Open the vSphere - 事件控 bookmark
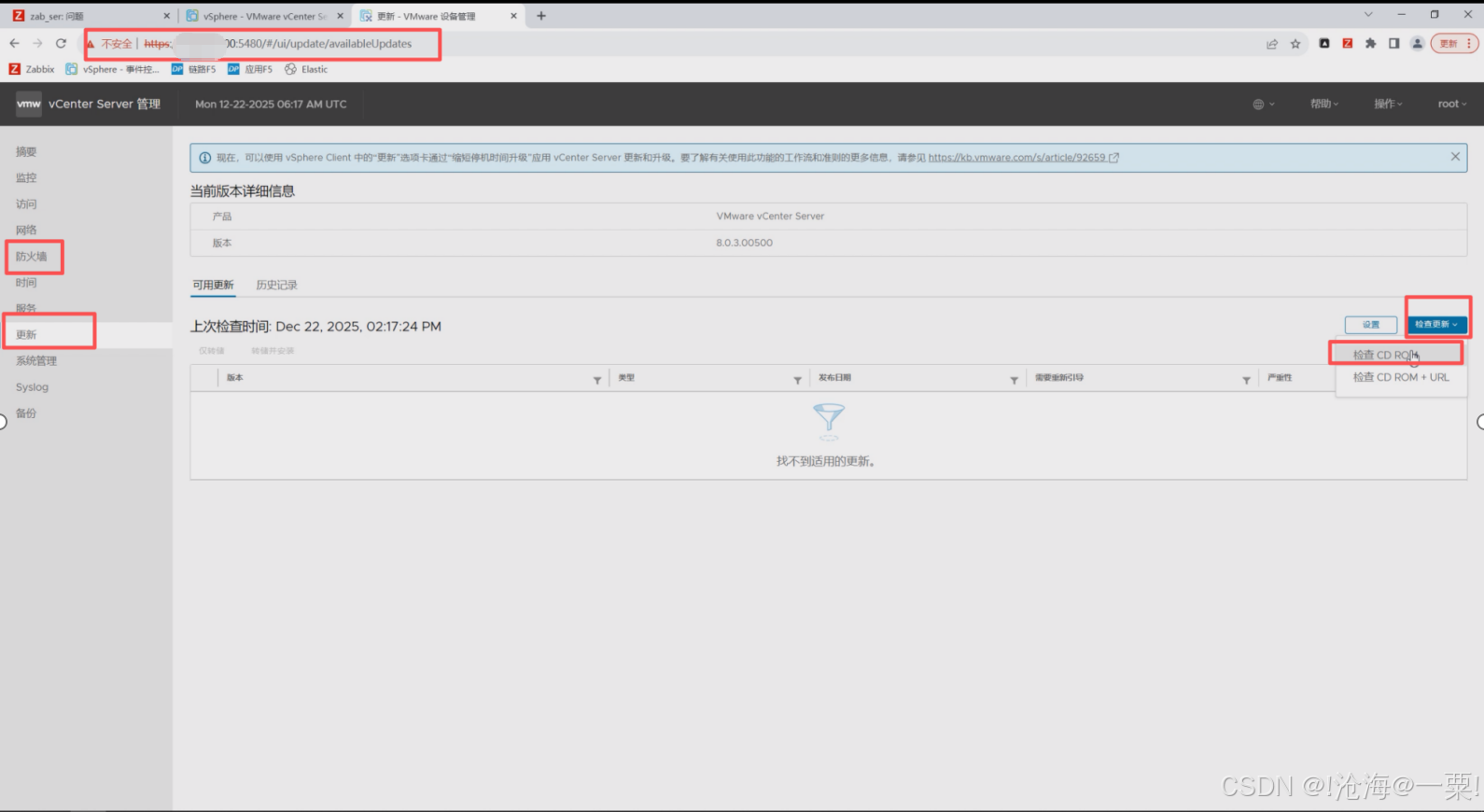The height and width of the screenshot is (812, 1484). point(113,69)
